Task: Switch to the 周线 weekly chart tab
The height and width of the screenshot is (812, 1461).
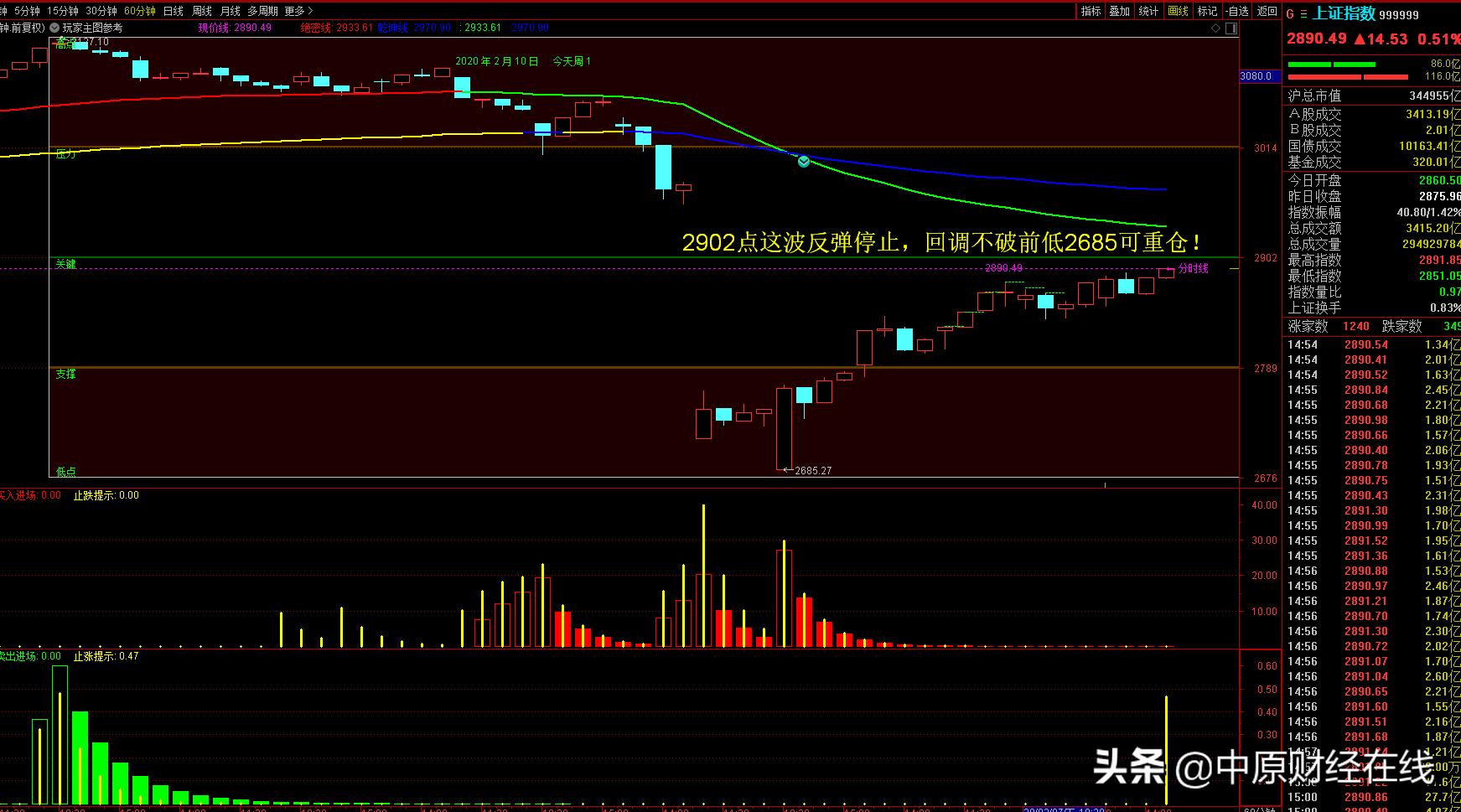Action: tap(202, 11)
